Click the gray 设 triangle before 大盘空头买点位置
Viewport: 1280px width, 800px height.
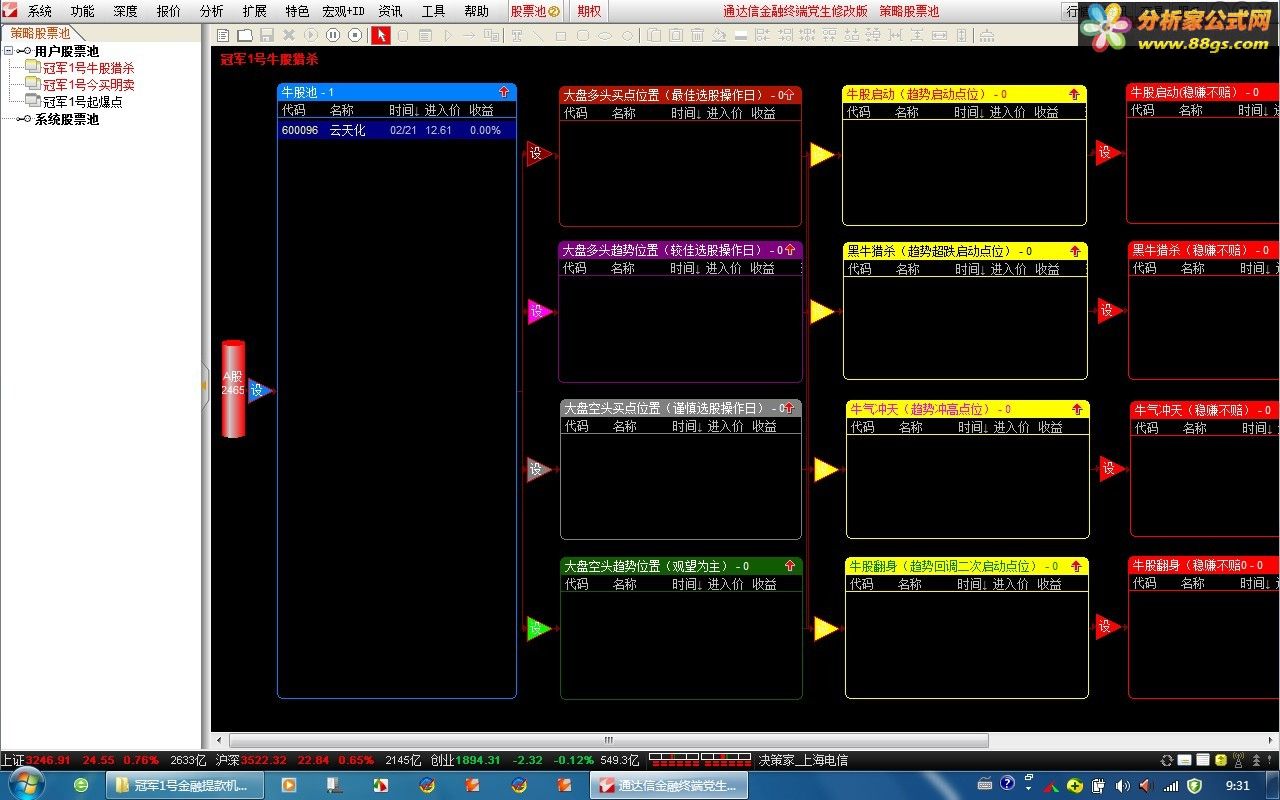coord(539,469)
